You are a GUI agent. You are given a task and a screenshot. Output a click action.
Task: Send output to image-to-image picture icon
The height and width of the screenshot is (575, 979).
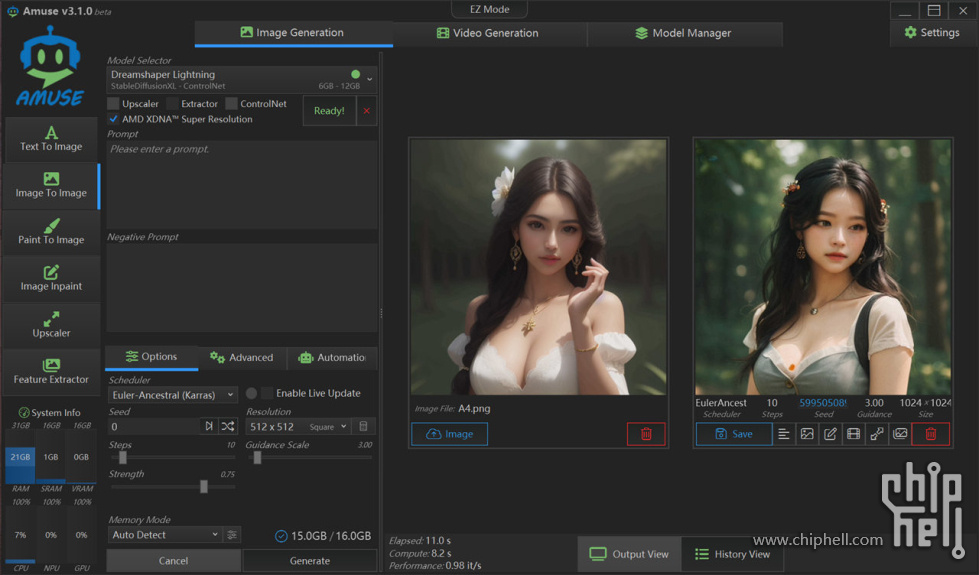coord(807,434)
